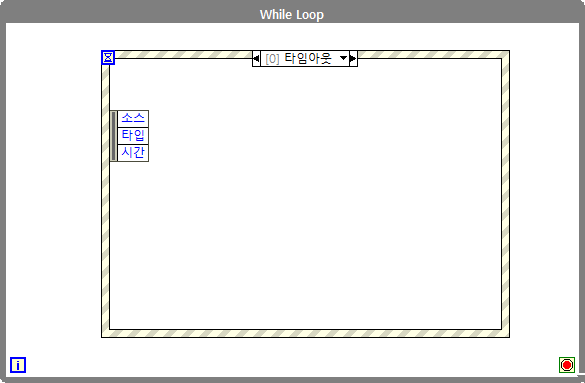Open the event case selector dropdown arrow

(343, 58)
